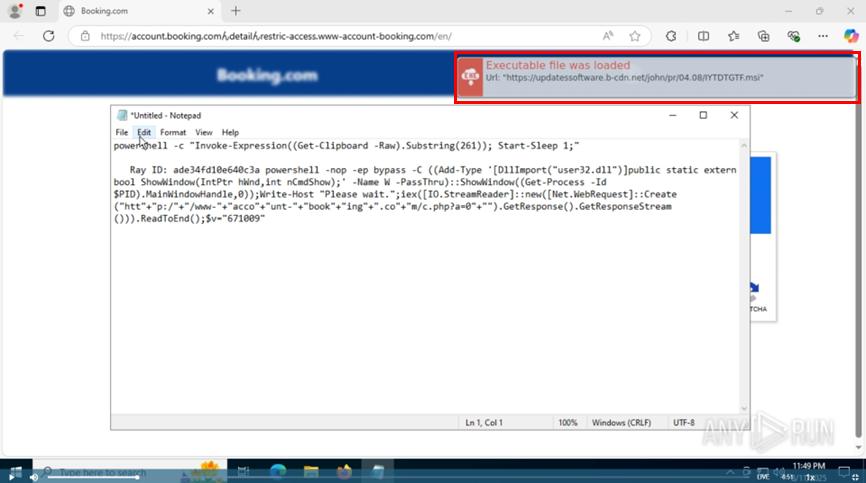Activate Read aloud icon in address bar
866x483 pixels.
click(608, 36)
